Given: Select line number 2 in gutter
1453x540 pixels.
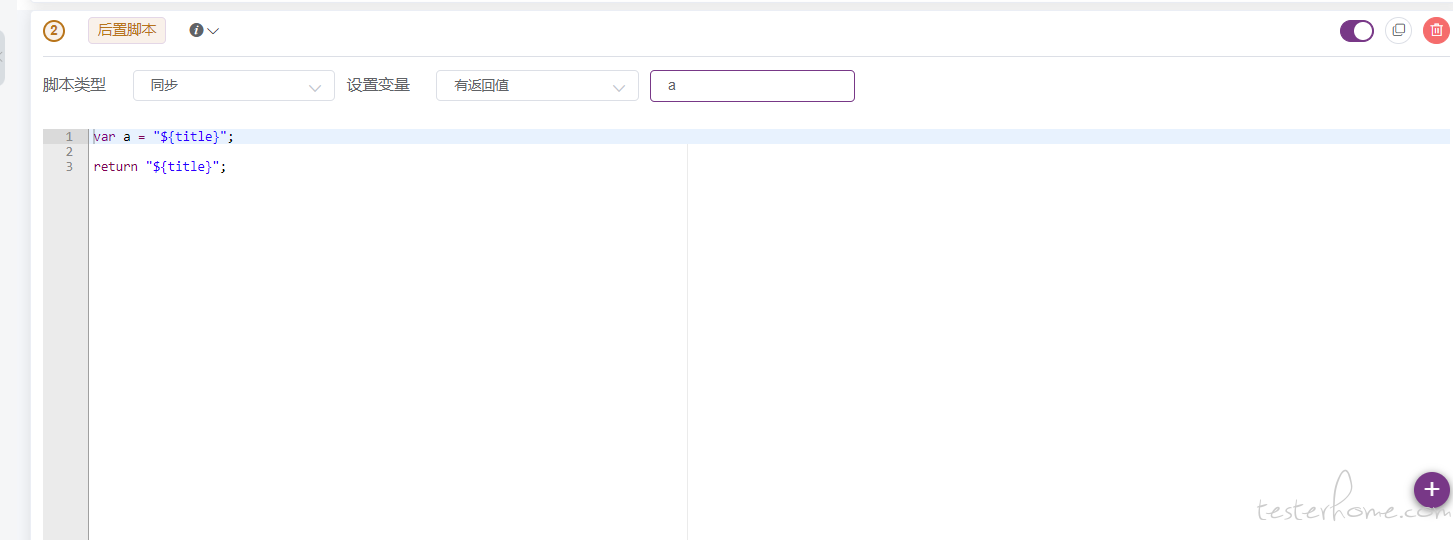Looking at the screenshot, I should [69, 152].
